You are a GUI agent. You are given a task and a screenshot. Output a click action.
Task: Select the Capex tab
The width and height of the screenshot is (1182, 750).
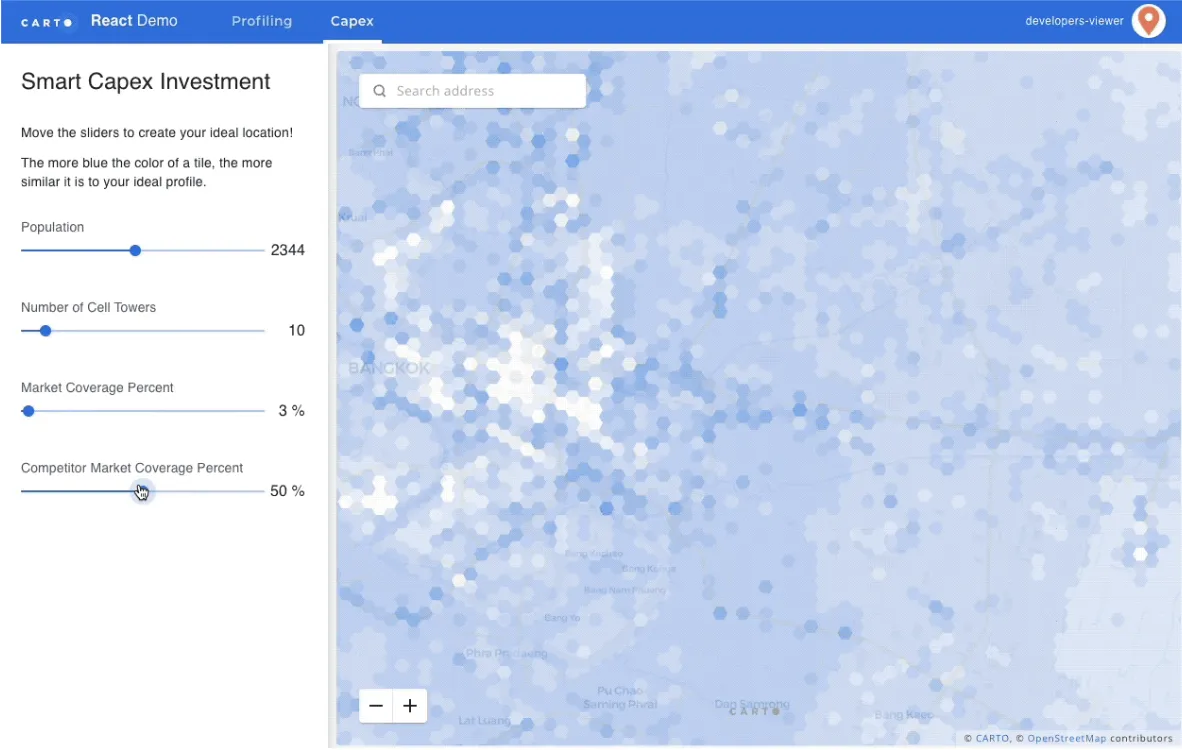tap(352, 21)
